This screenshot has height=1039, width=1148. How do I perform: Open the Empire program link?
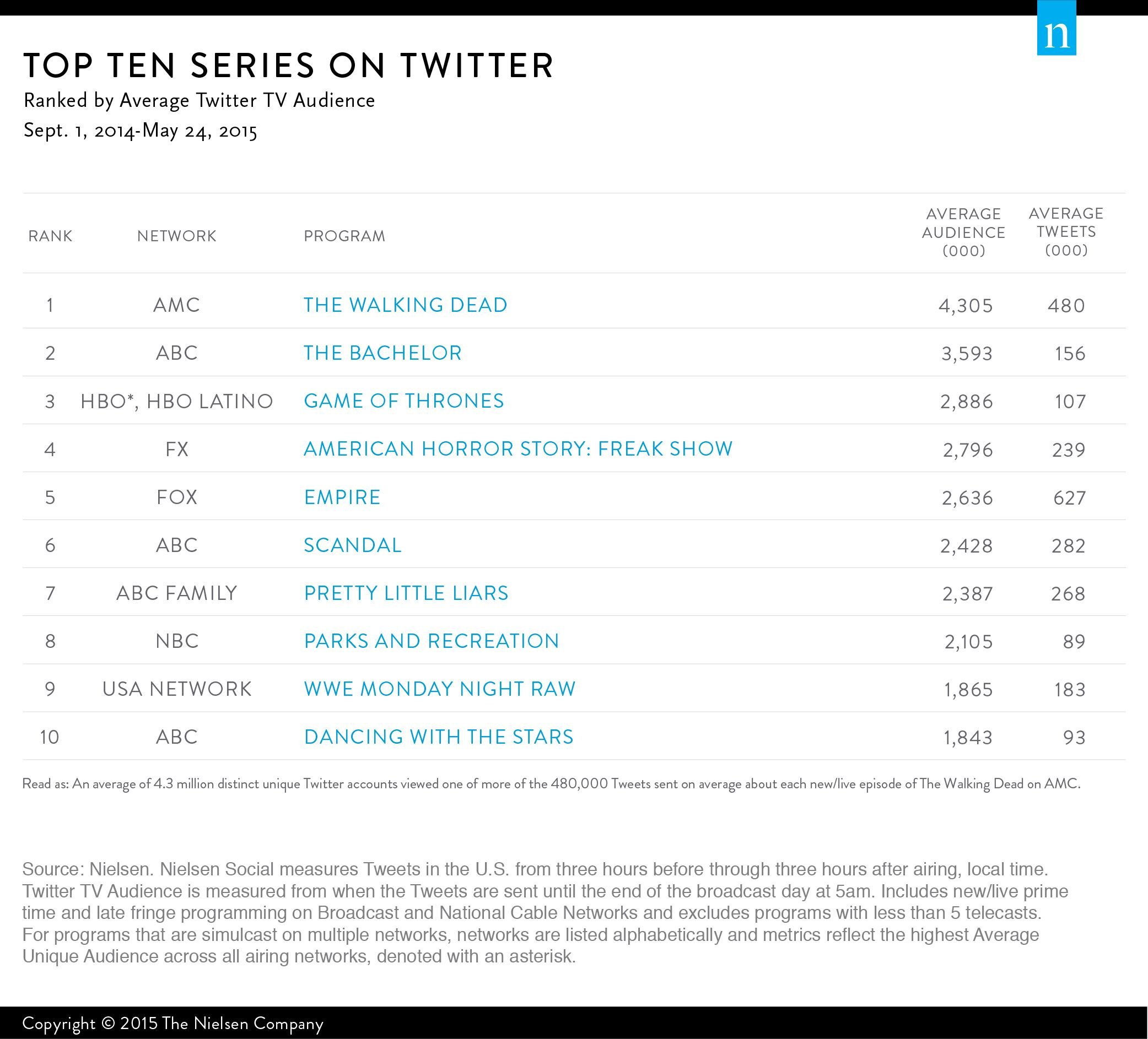click(x=342, y=497)
